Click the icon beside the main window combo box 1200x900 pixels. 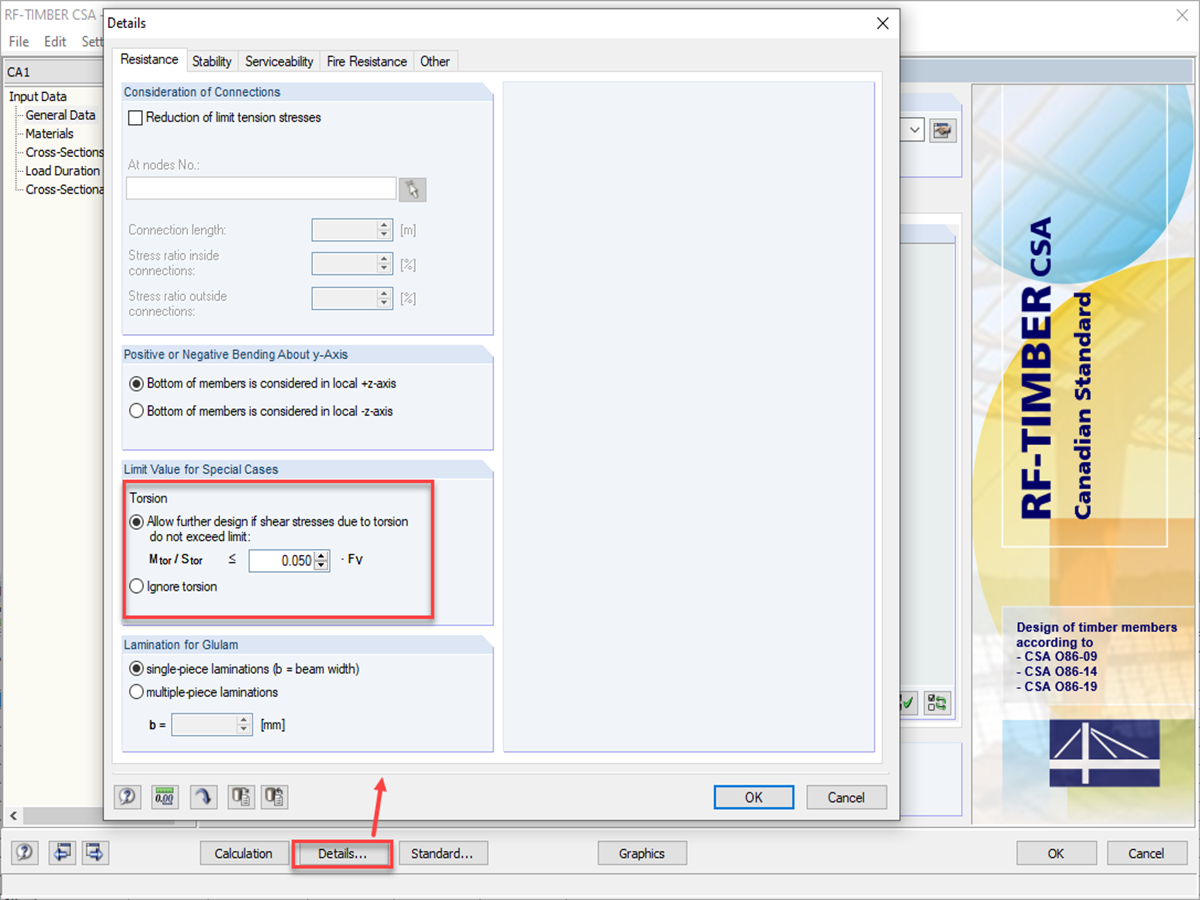(941, 130)
